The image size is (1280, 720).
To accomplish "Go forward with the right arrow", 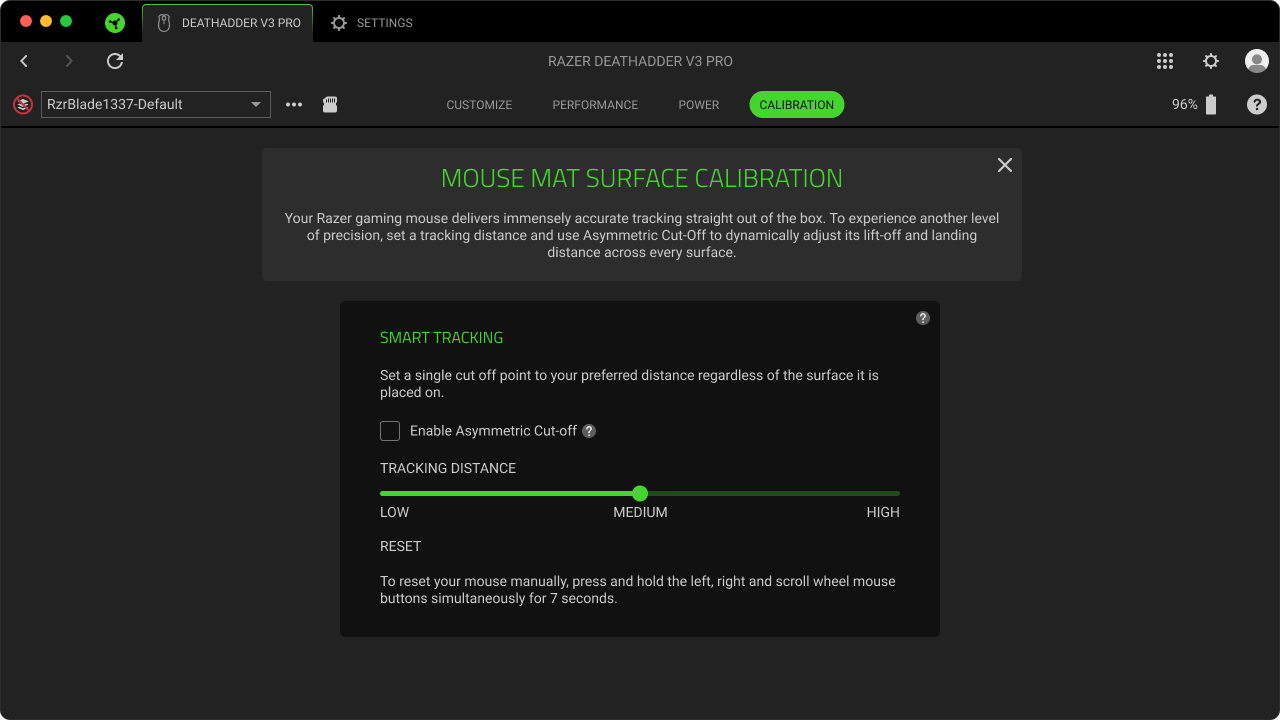I will (69, 61).
